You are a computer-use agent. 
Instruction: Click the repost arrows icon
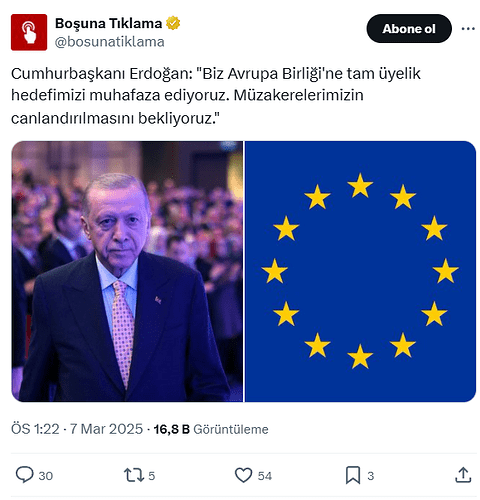[x=134, y=475]
